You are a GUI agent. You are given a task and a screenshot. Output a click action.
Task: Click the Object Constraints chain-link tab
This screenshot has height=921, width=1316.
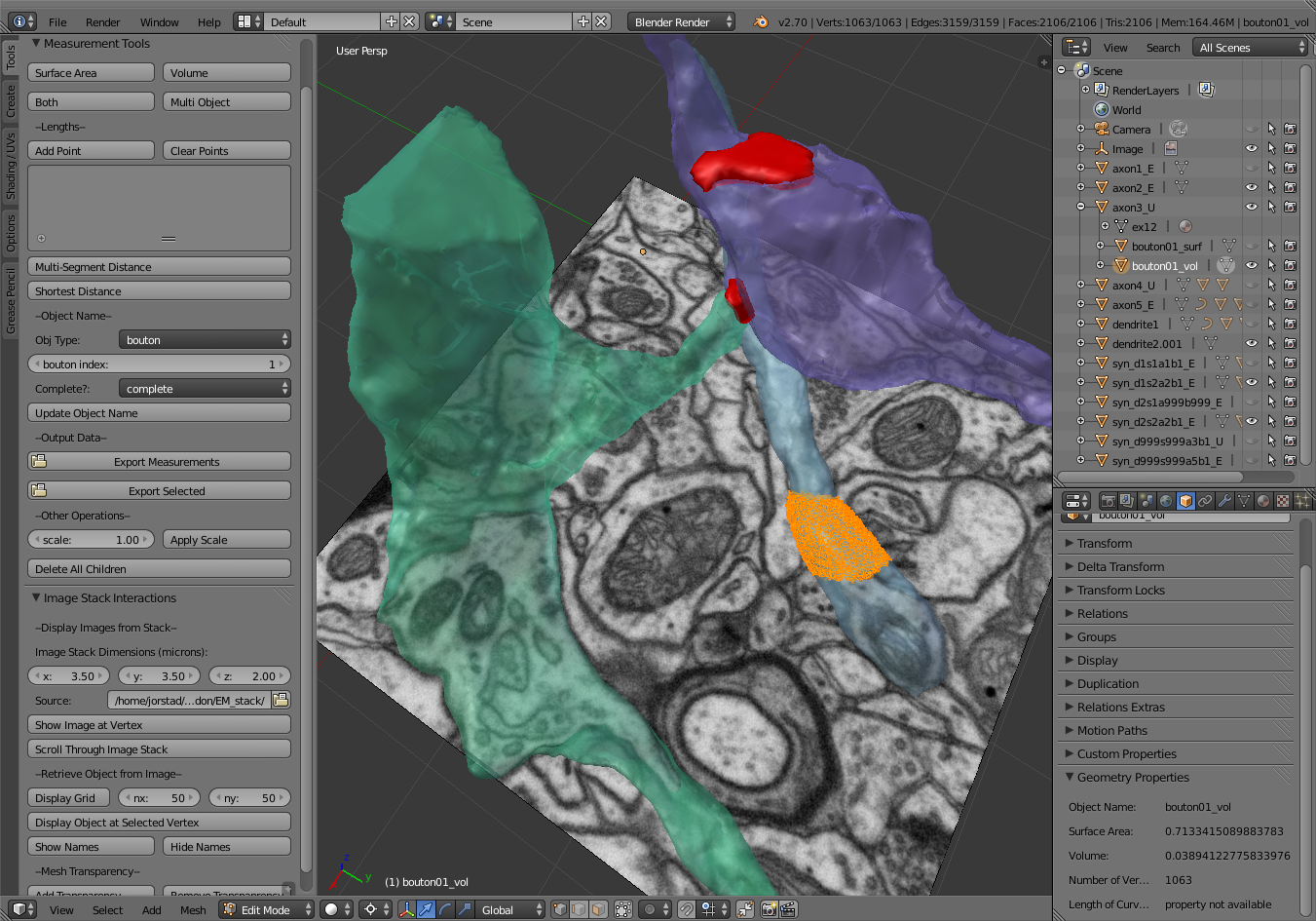coord(1205,501)
